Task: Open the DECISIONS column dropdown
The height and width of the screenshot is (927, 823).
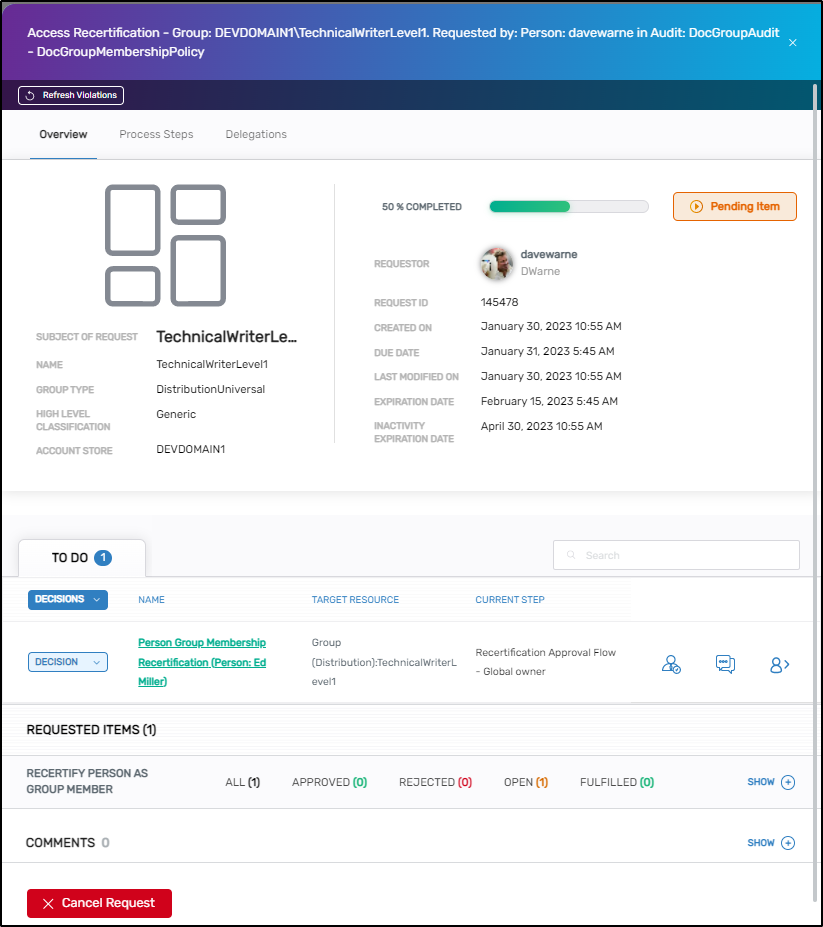Action: click(66, 599)
